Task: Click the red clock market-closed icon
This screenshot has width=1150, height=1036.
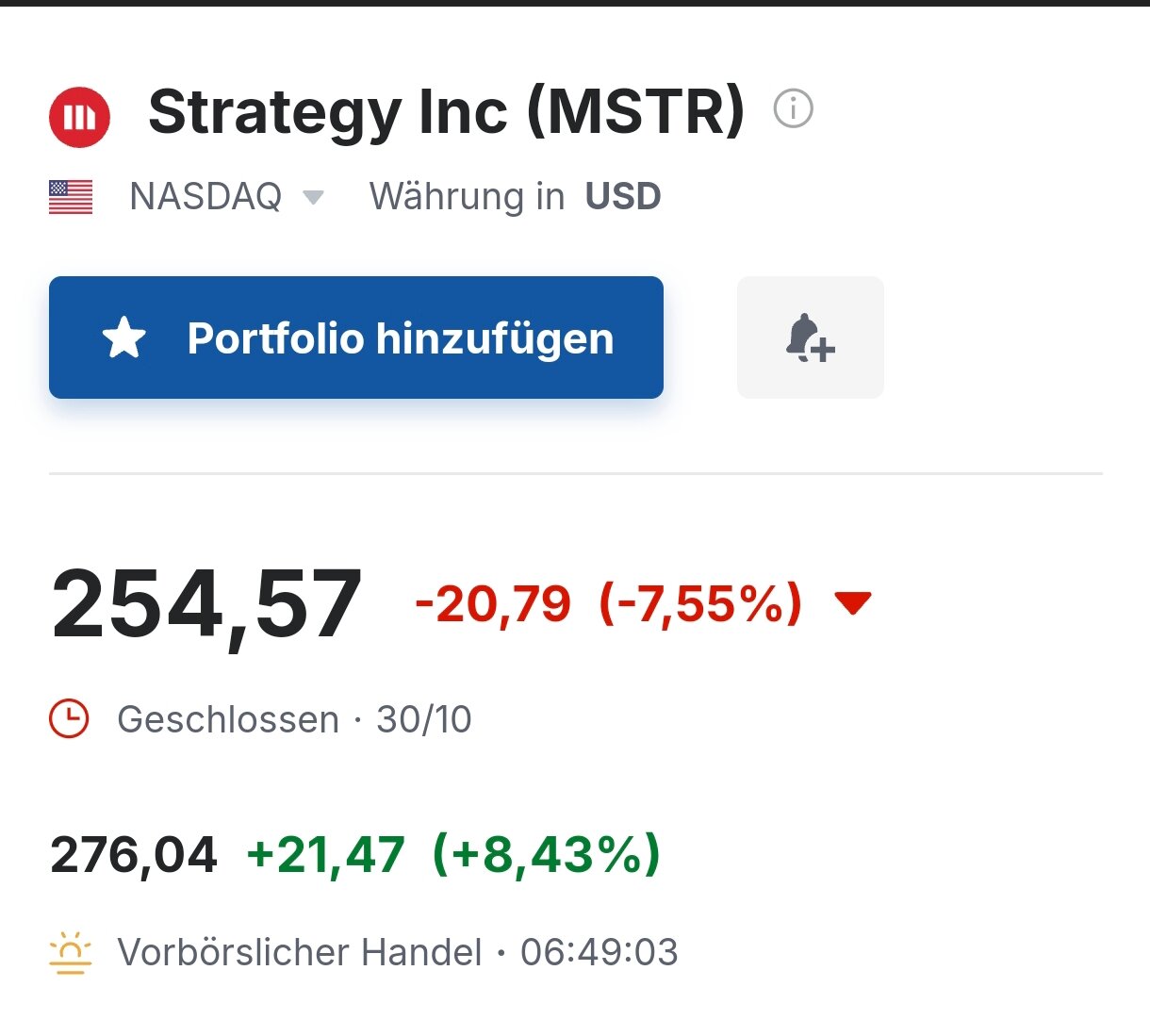Action: [x=69, y=719]
